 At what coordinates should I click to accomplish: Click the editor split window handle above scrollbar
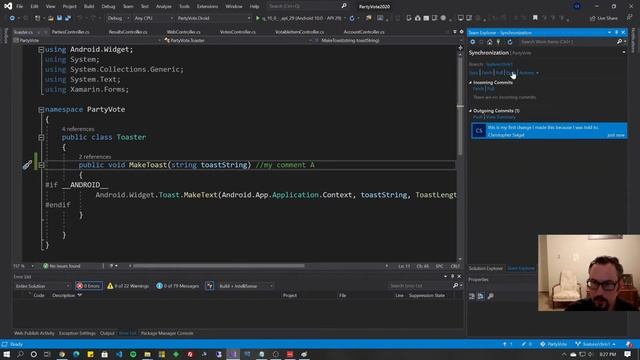[x=460, y=48]
